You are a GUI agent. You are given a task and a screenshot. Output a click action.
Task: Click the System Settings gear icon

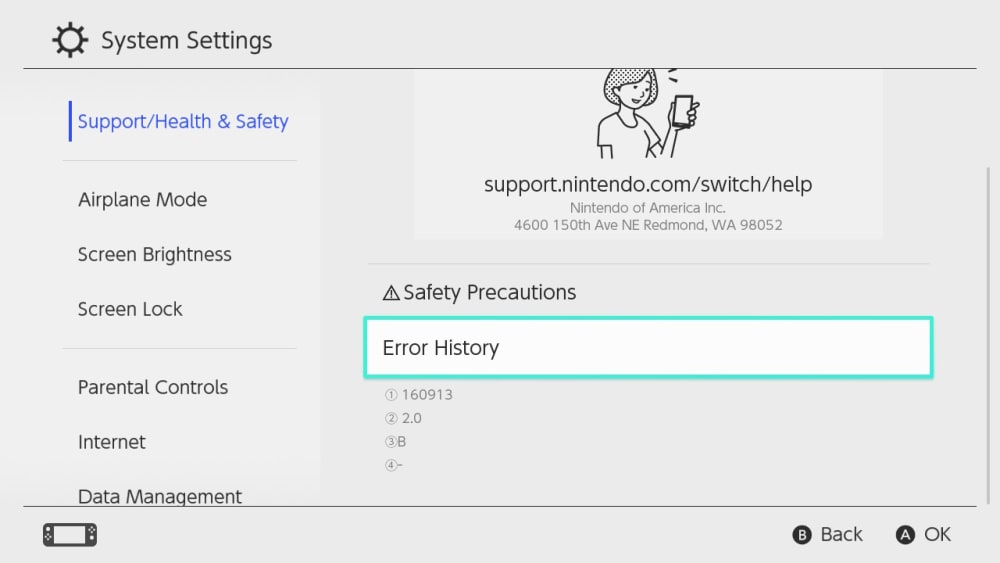pos(69,41)
